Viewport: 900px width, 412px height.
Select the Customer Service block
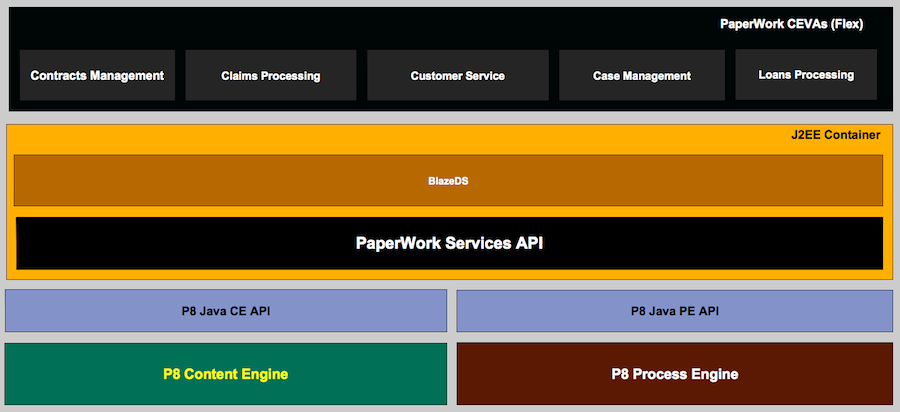457,75
